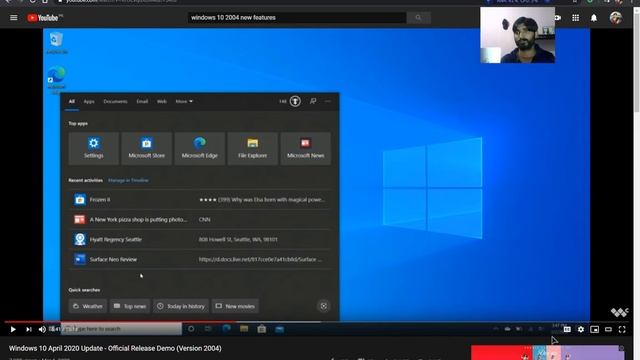Enter full screen mode
Screen dimensions: 640x360
click(x=622, y=329)
